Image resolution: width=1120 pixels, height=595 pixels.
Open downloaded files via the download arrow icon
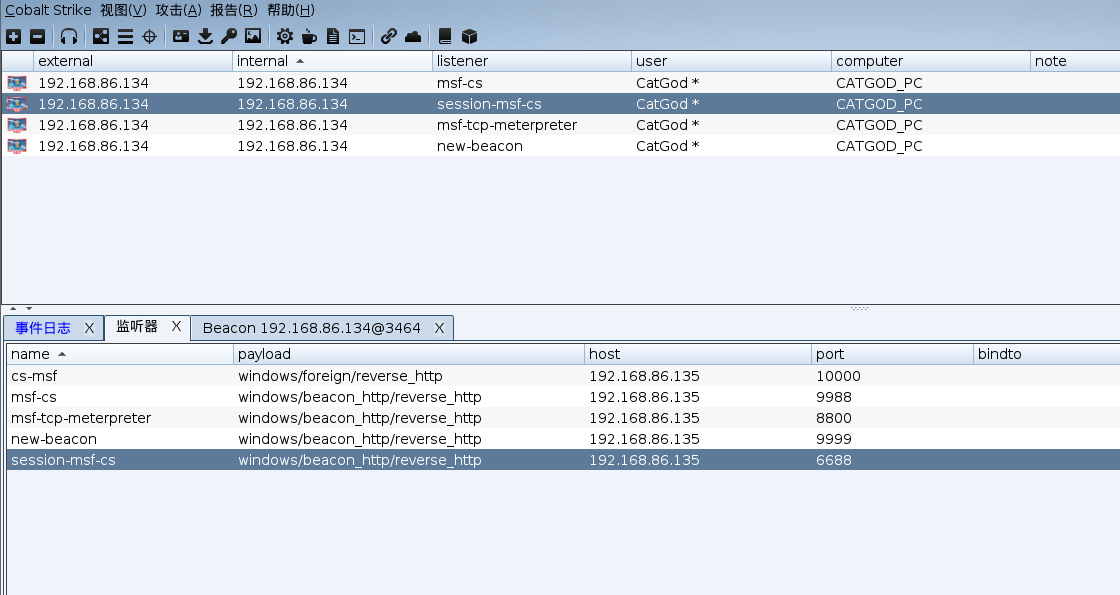(205, 36)
